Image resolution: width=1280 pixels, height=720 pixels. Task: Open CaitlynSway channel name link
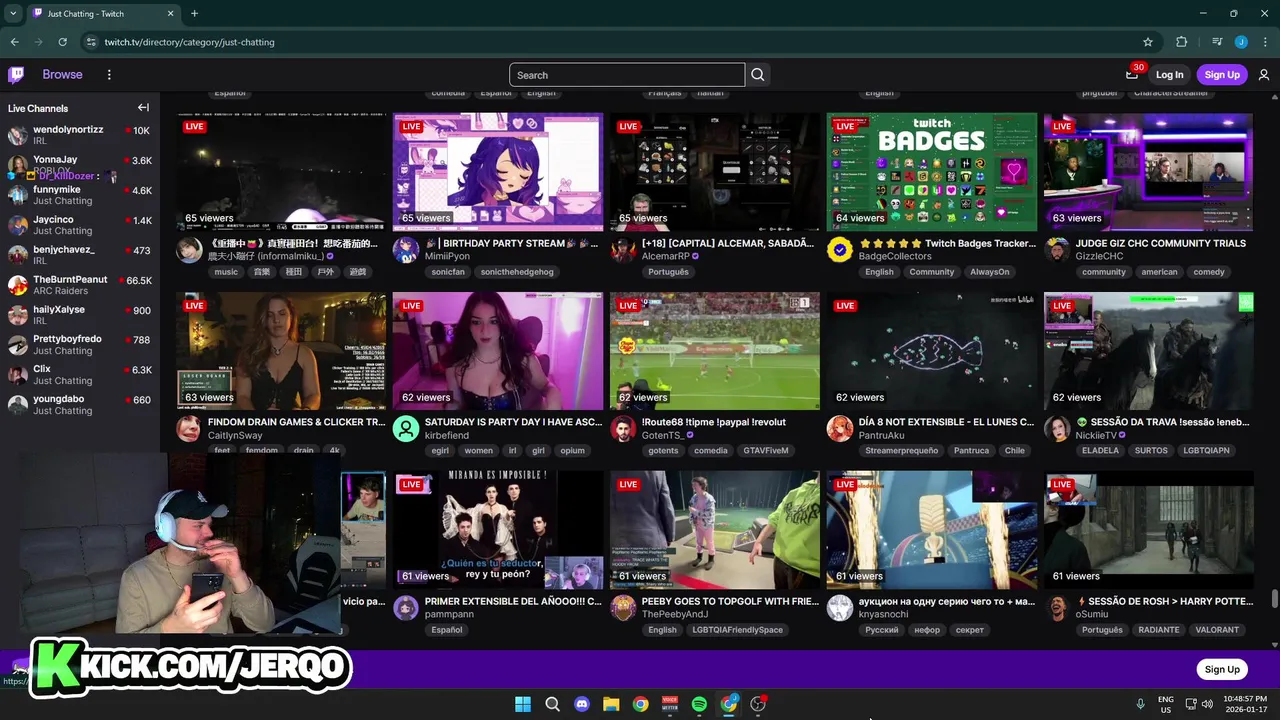(x=235, y=436)
